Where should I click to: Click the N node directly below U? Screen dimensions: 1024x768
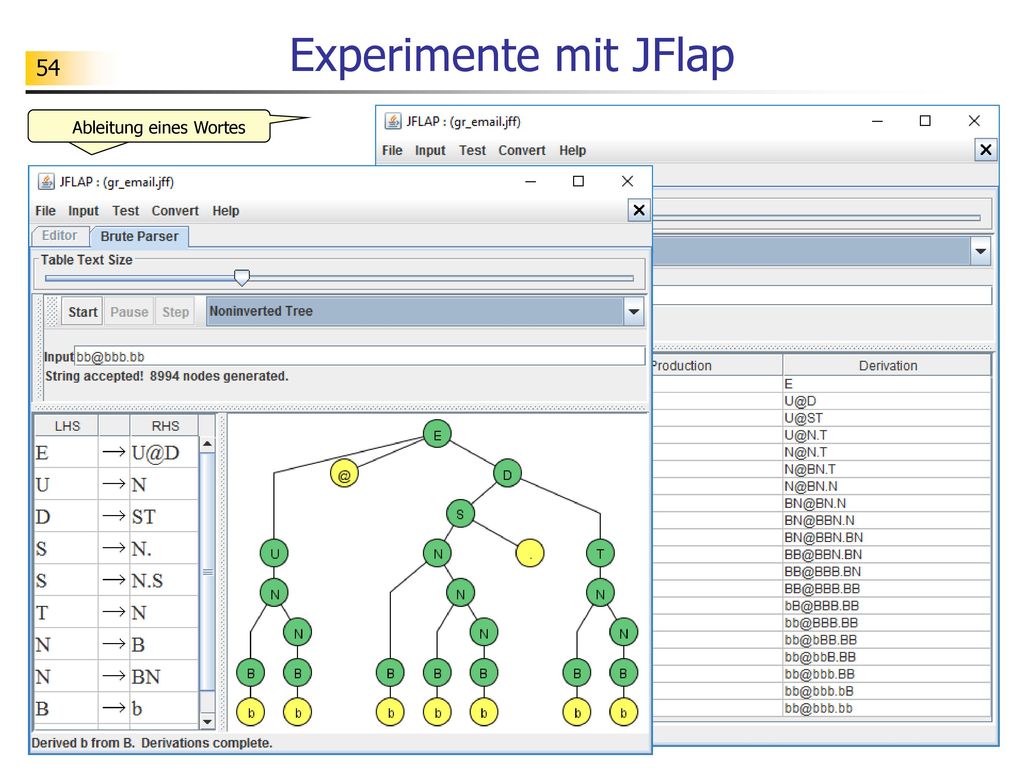(x=274, y=594)
